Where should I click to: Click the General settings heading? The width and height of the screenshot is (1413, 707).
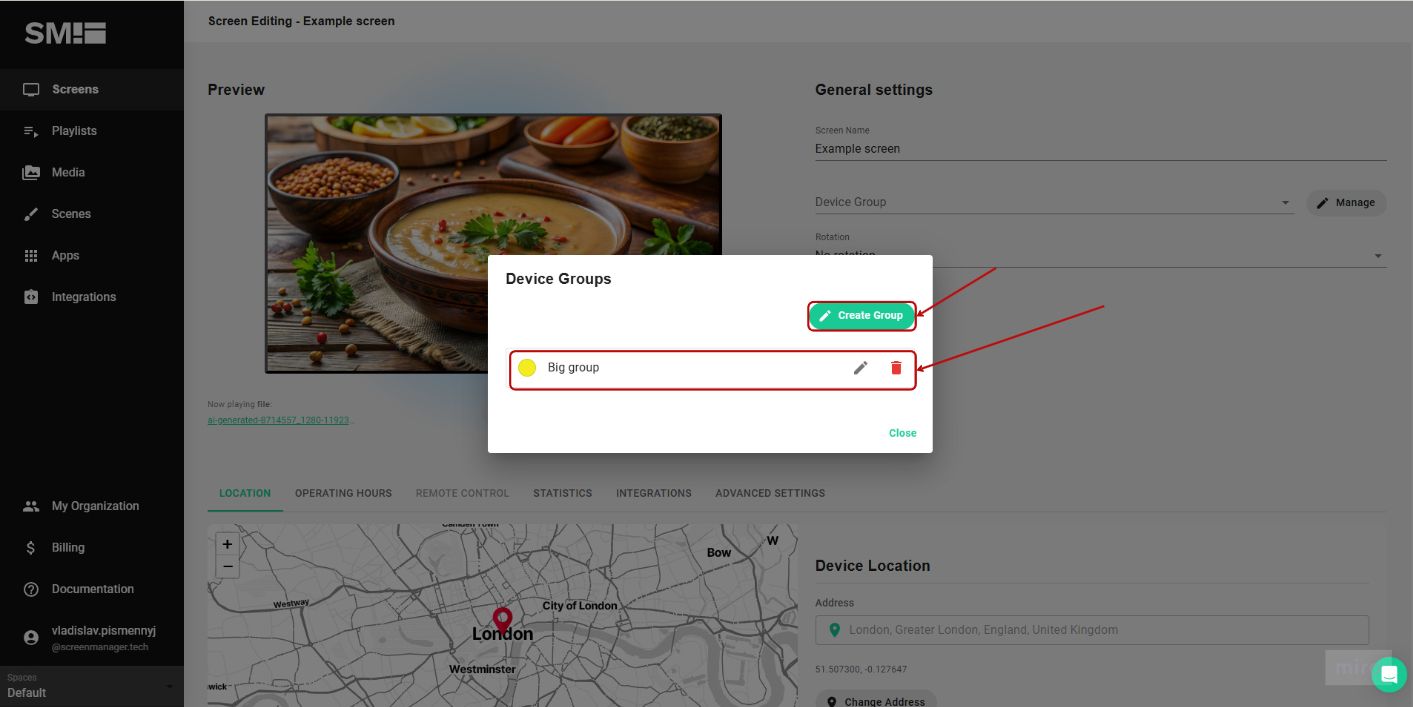874,89
